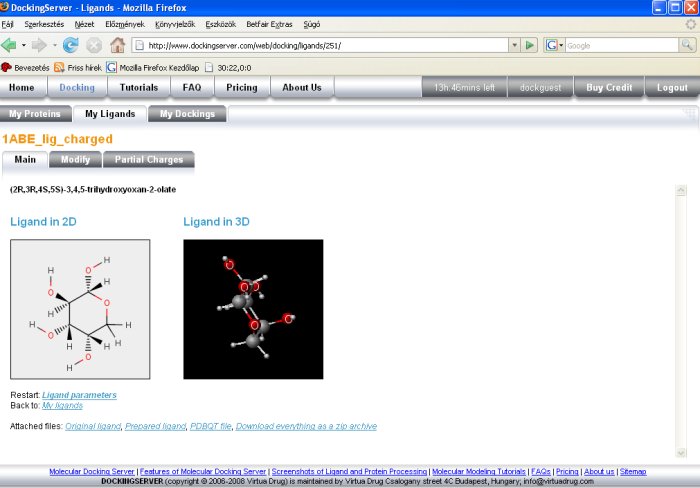Image resolution: width=700 pixels, height=488 pixels.
Task: Open Molecular Modeling Tutorials footer link
Action: coord(479,471)
